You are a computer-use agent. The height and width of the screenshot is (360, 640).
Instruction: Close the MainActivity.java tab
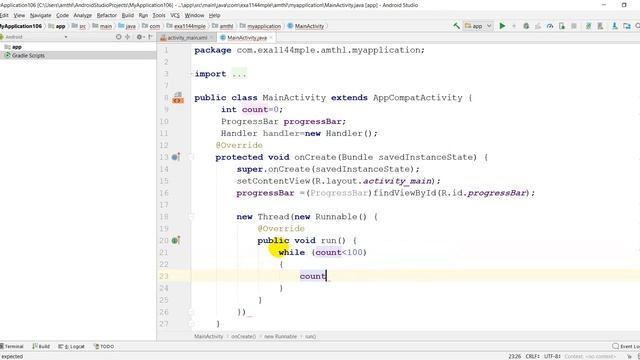click(x=271, y=38)
